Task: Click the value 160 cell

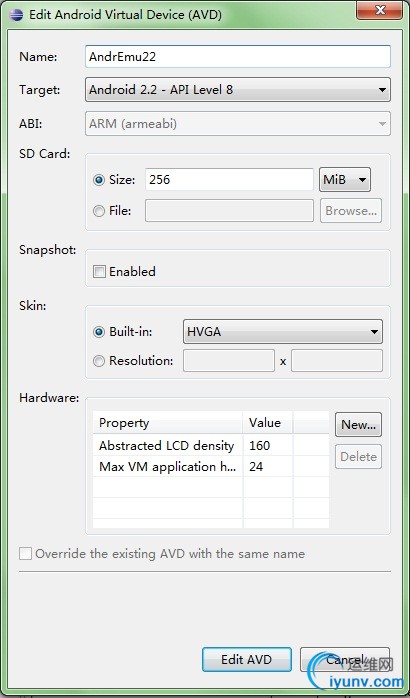Action: click(x=268, y=446)
